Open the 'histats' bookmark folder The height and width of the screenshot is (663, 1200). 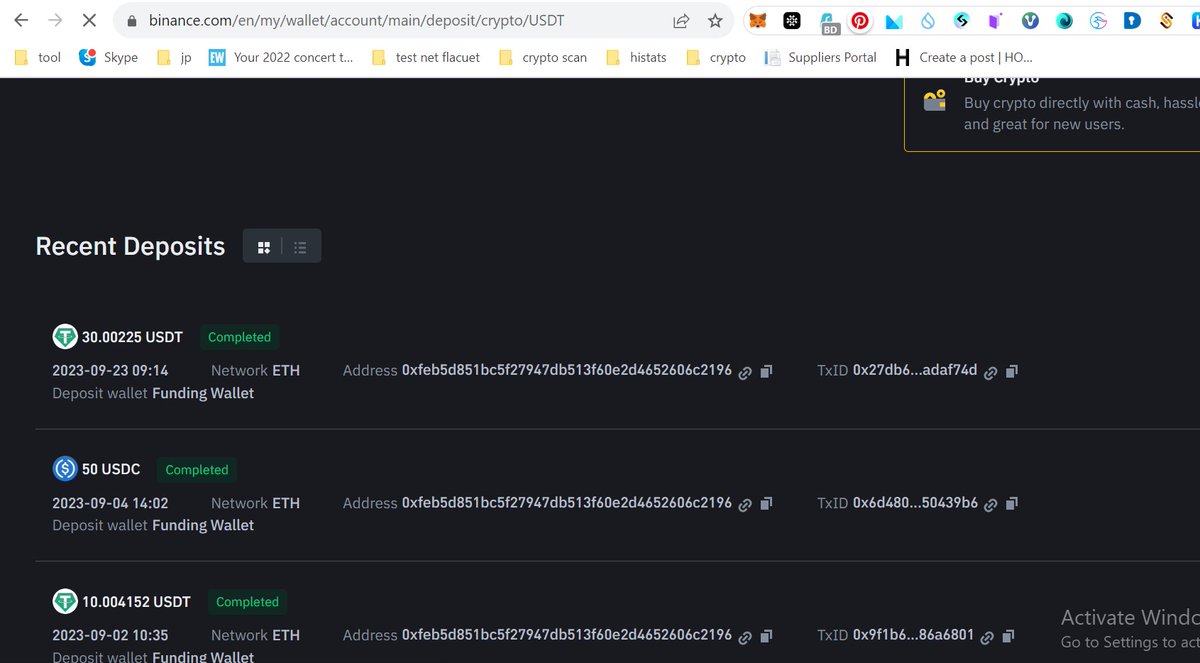[636, 57]
